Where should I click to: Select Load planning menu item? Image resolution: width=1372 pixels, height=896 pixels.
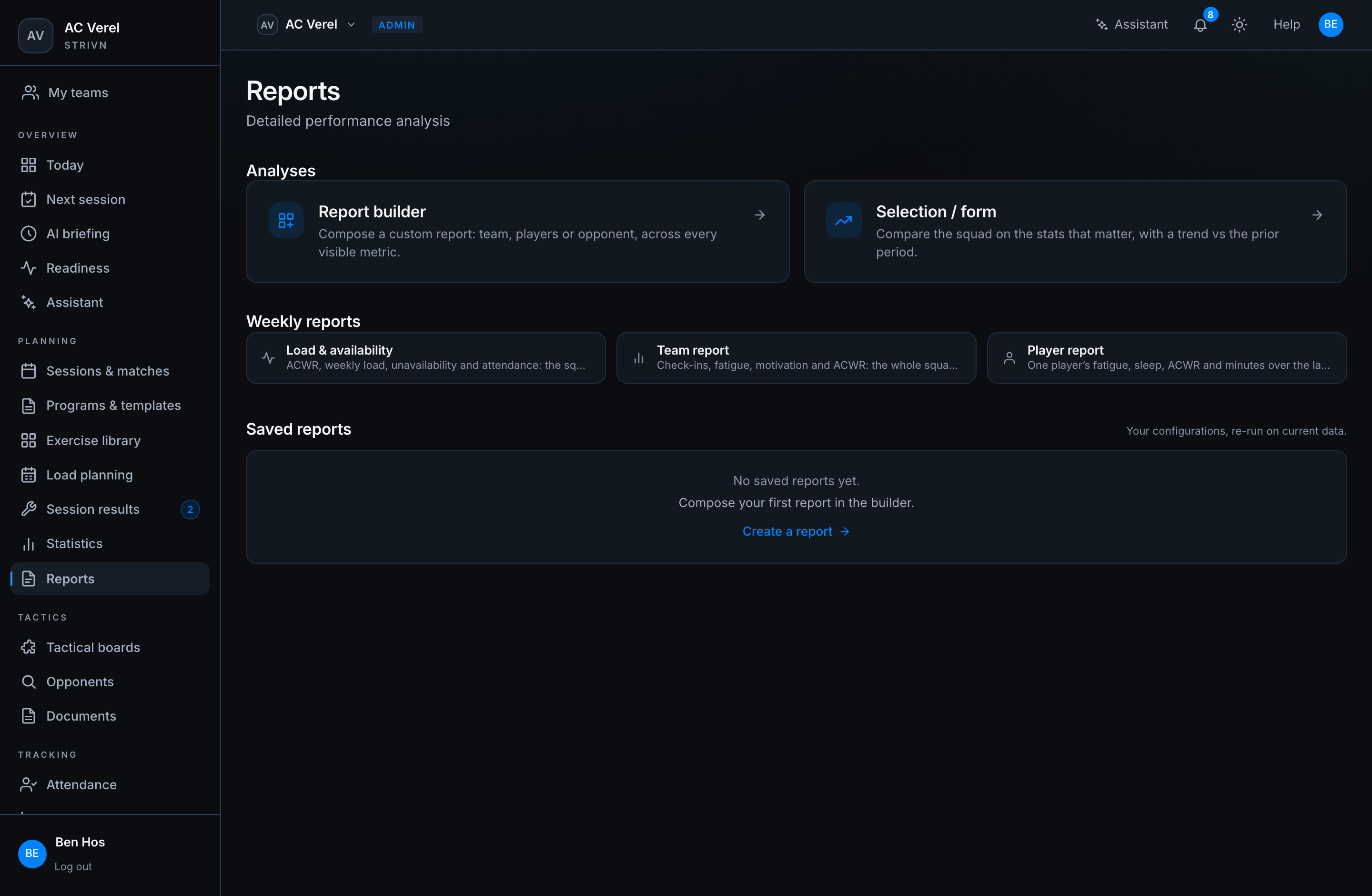pos(110,475)
